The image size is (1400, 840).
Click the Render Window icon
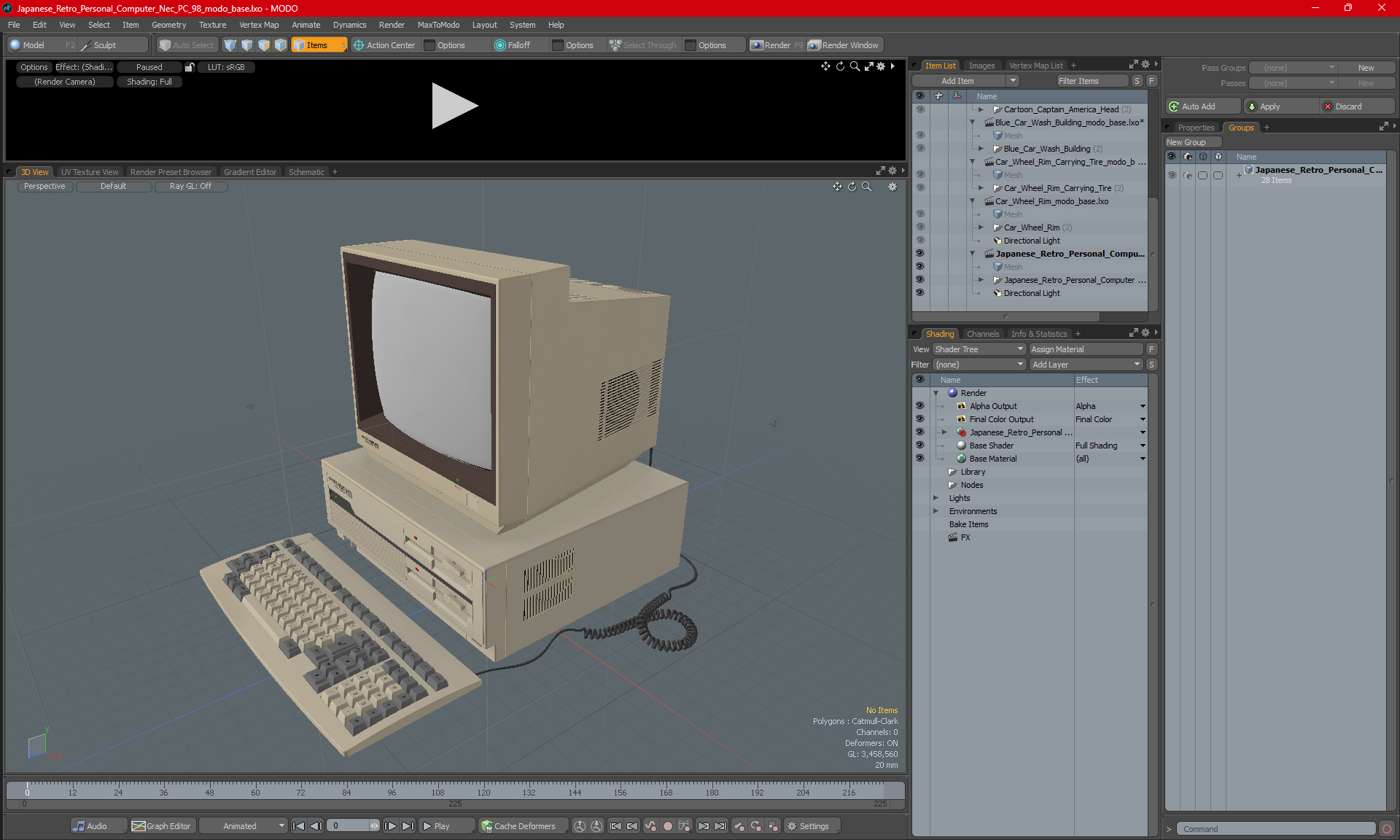[x=814, y=45]
